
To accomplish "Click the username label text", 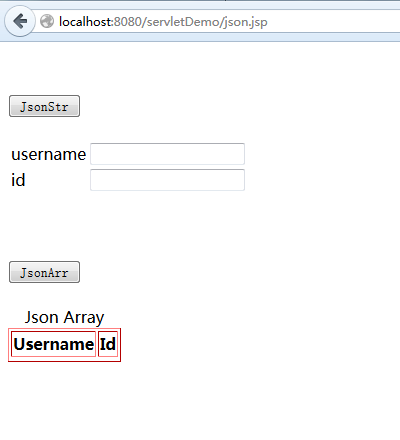I will (x=49, y=154).
